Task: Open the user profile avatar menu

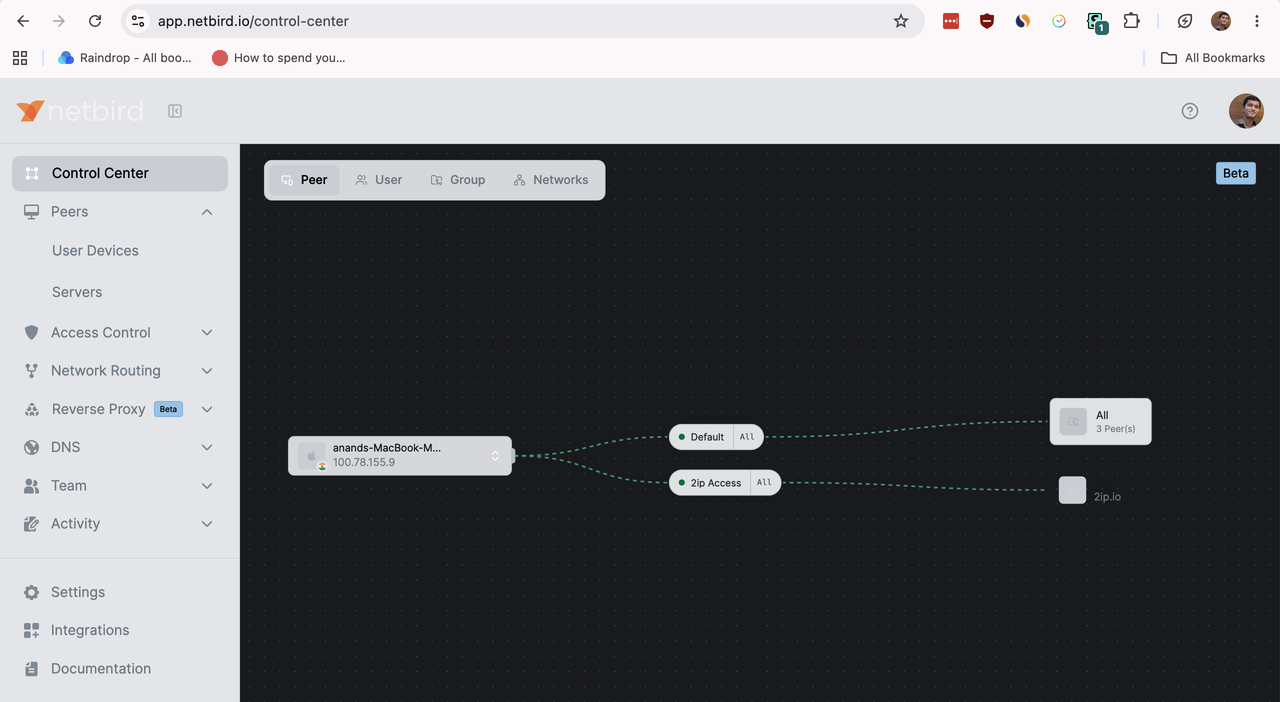Action: (1246, 111)
